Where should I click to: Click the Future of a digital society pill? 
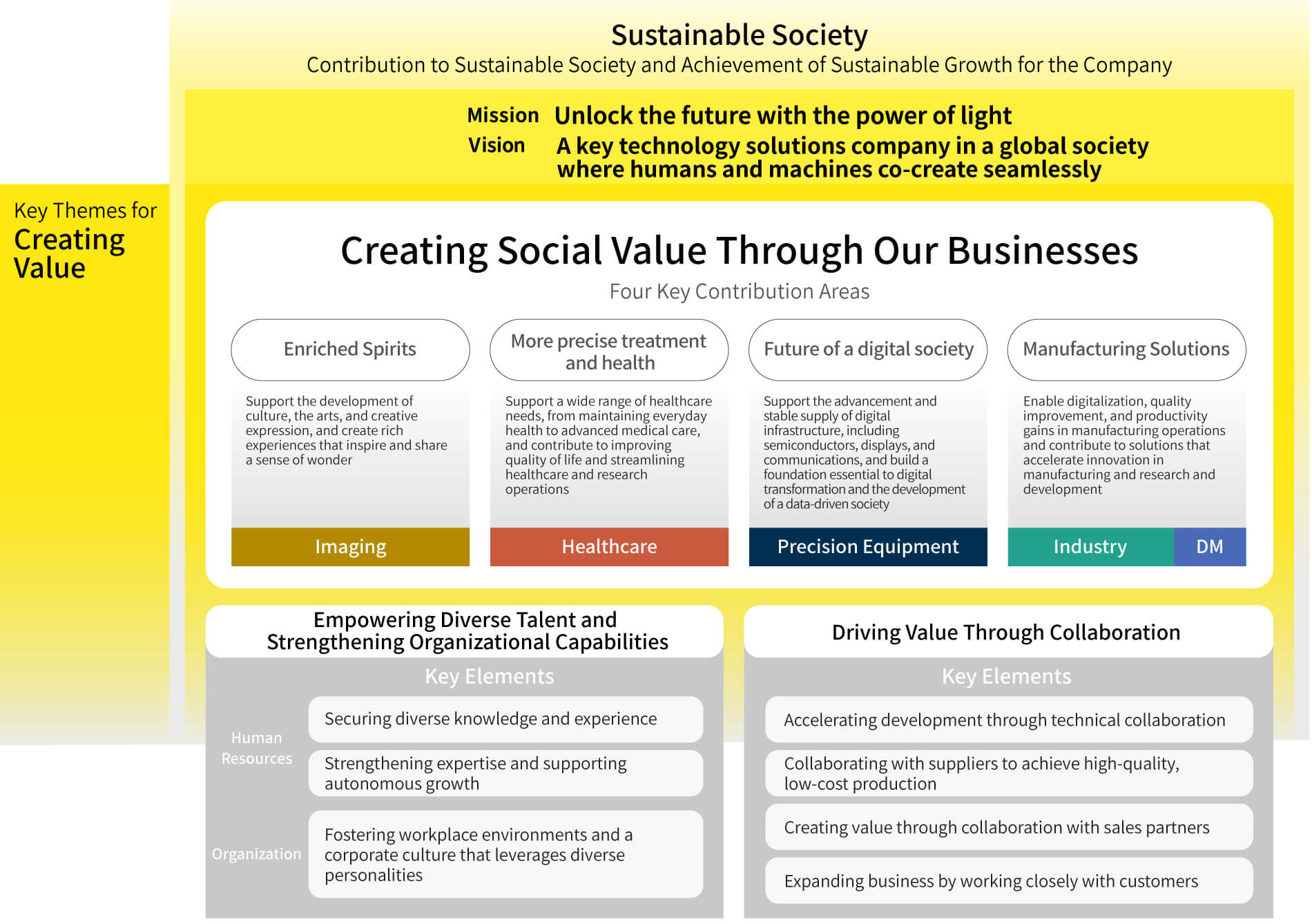(x=868, y=349)
